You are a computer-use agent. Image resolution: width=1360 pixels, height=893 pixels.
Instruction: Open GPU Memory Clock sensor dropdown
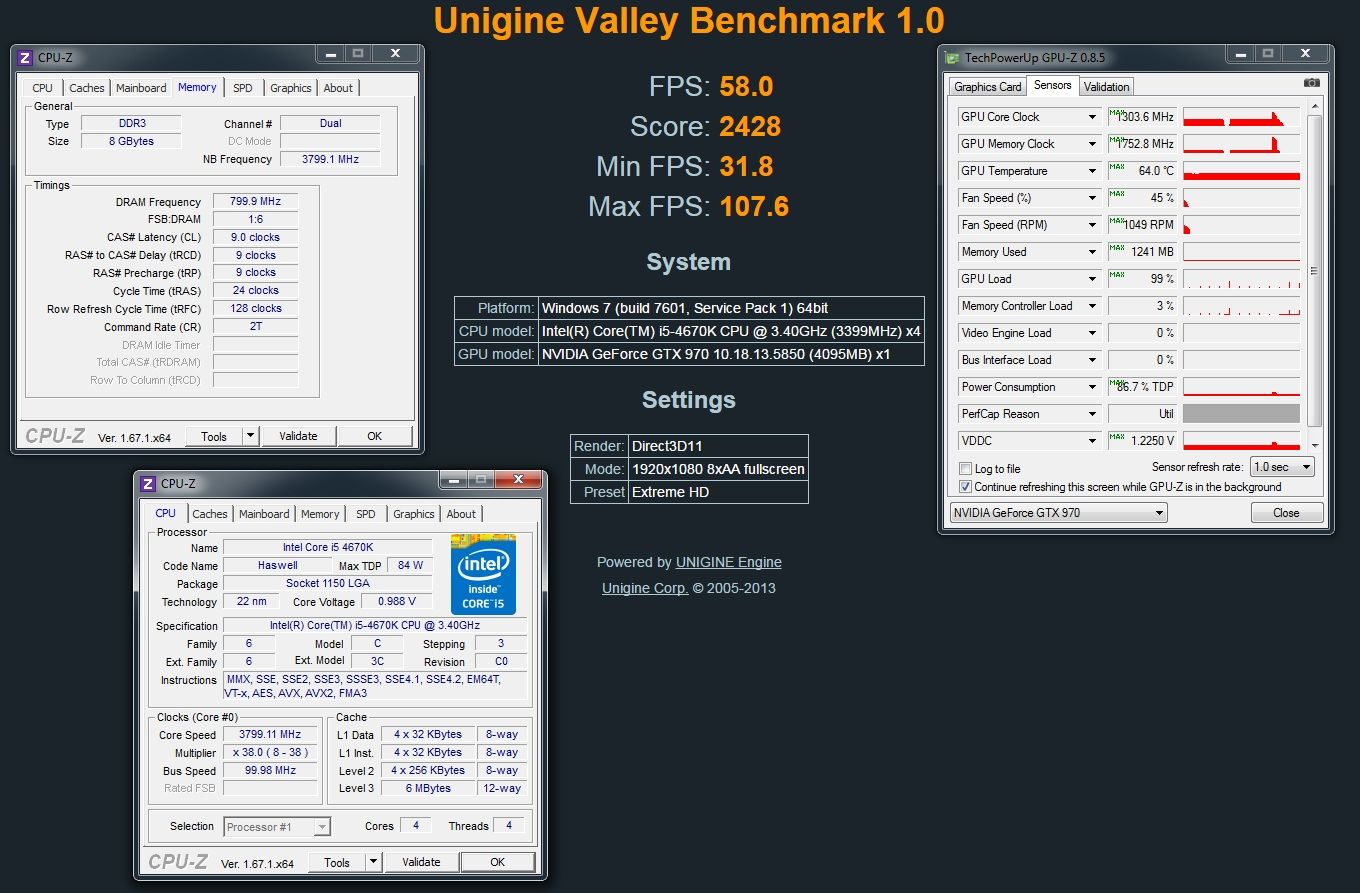(1092, 144)
